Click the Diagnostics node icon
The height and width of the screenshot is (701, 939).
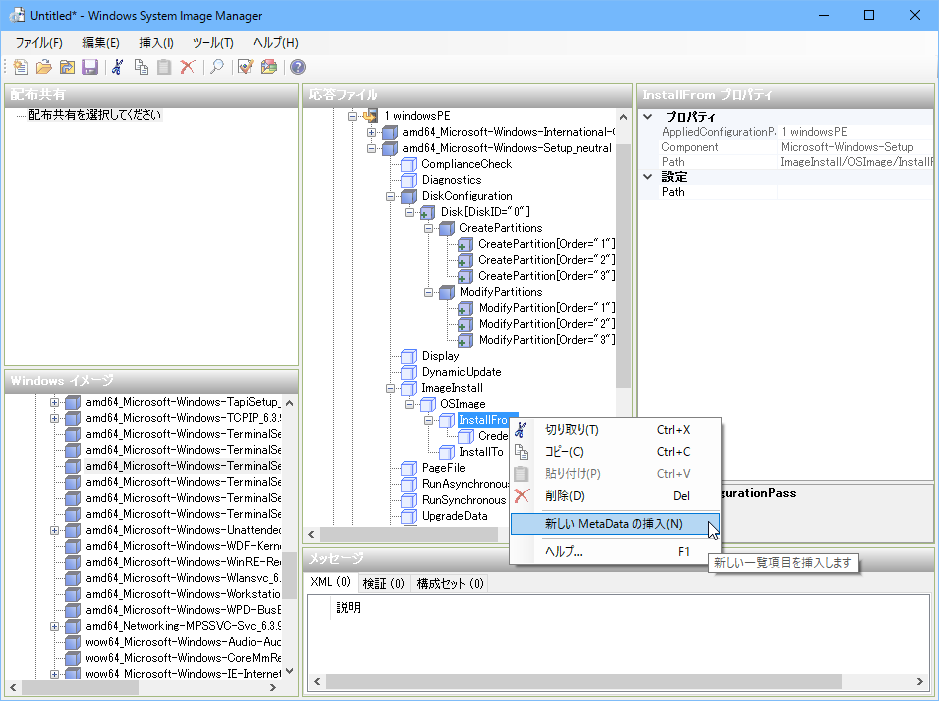click(x=409, y=180)
